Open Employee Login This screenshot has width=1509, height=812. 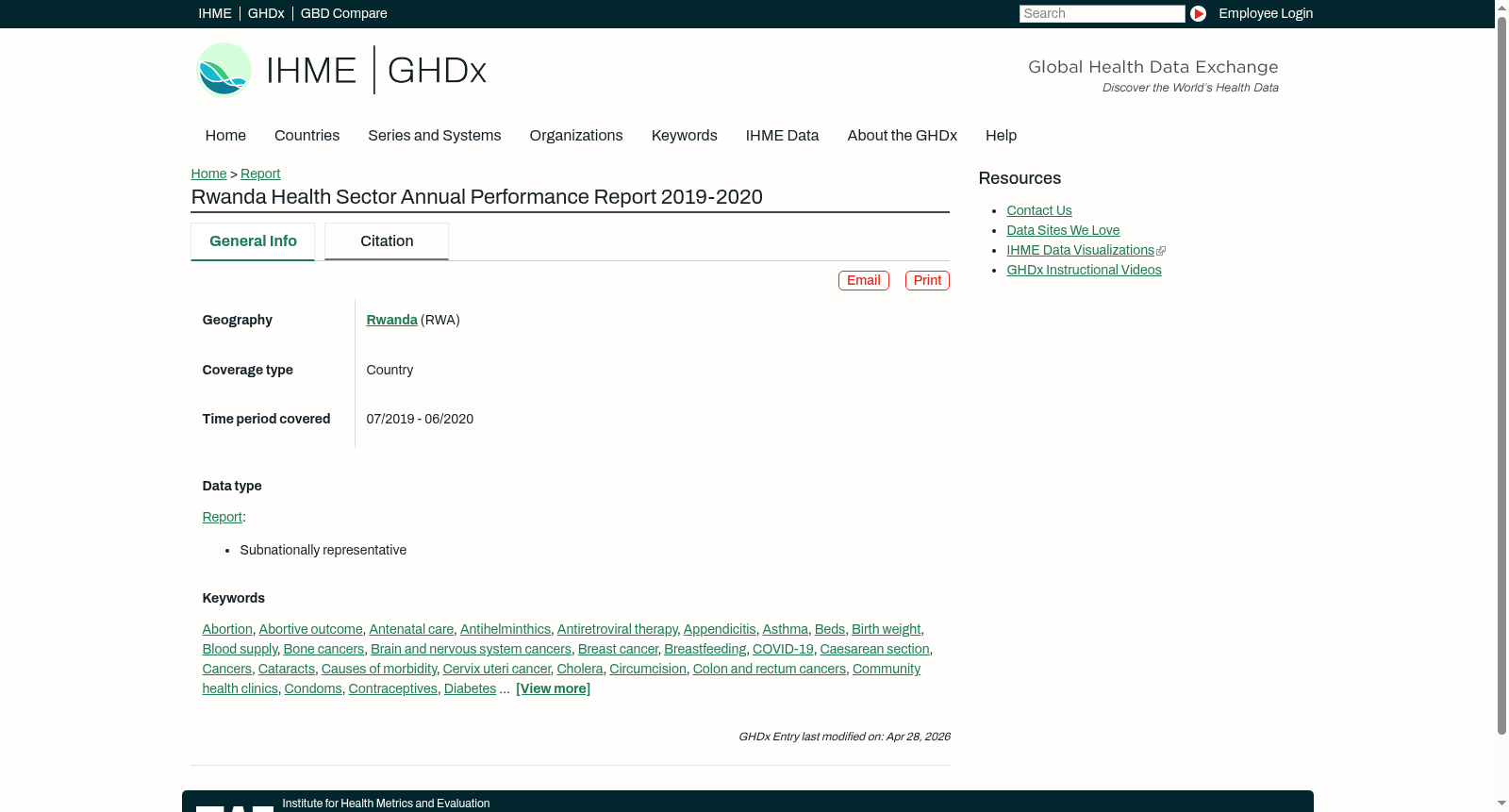(1266, 13)
